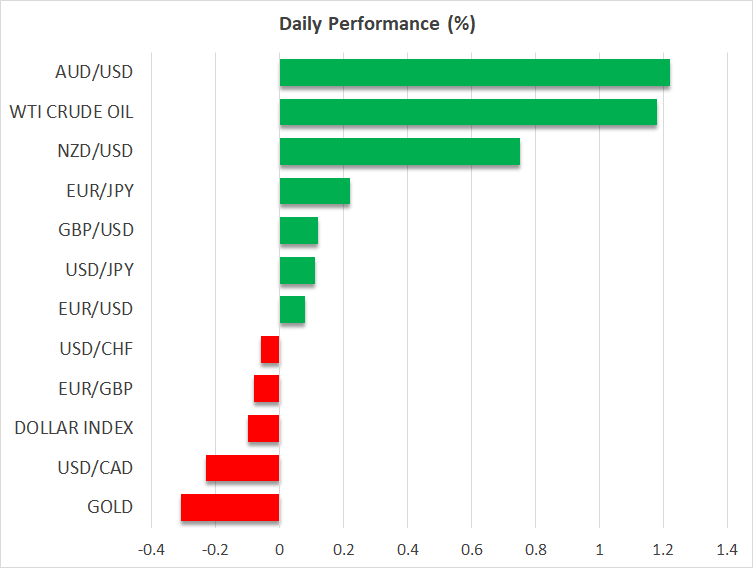Click the DOLLAR INDEX axis label
Viewport: 753px width, 568px height.
pos(74,428)
